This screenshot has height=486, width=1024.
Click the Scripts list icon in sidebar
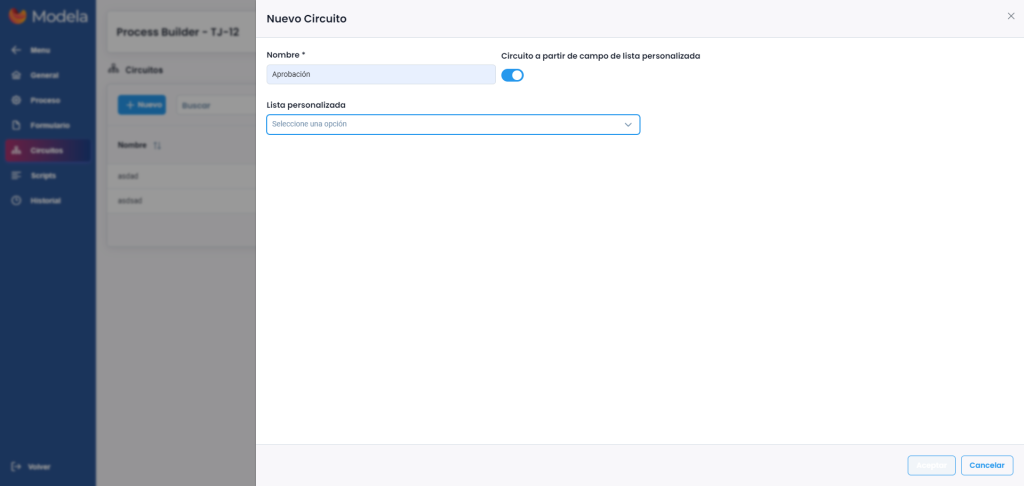pos(16,175)
